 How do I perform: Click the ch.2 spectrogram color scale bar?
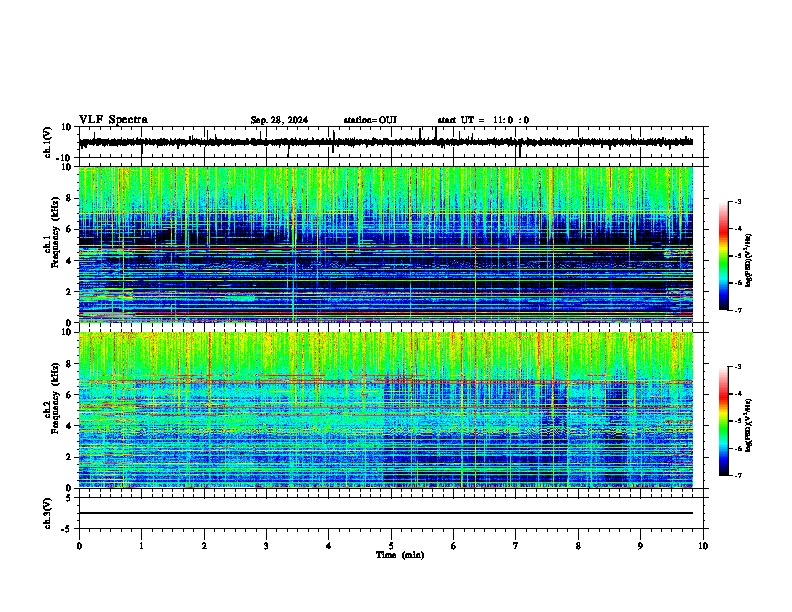(724, 421)
